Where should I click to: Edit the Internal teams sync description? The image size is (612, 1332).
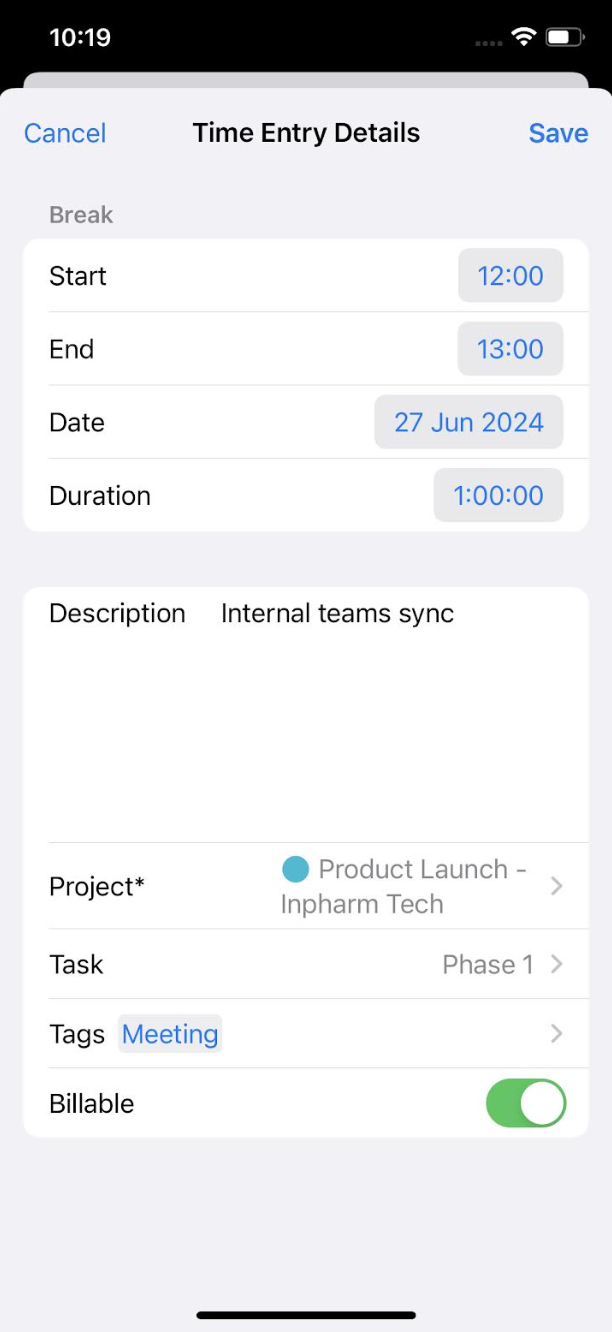(x=337, y=613)
